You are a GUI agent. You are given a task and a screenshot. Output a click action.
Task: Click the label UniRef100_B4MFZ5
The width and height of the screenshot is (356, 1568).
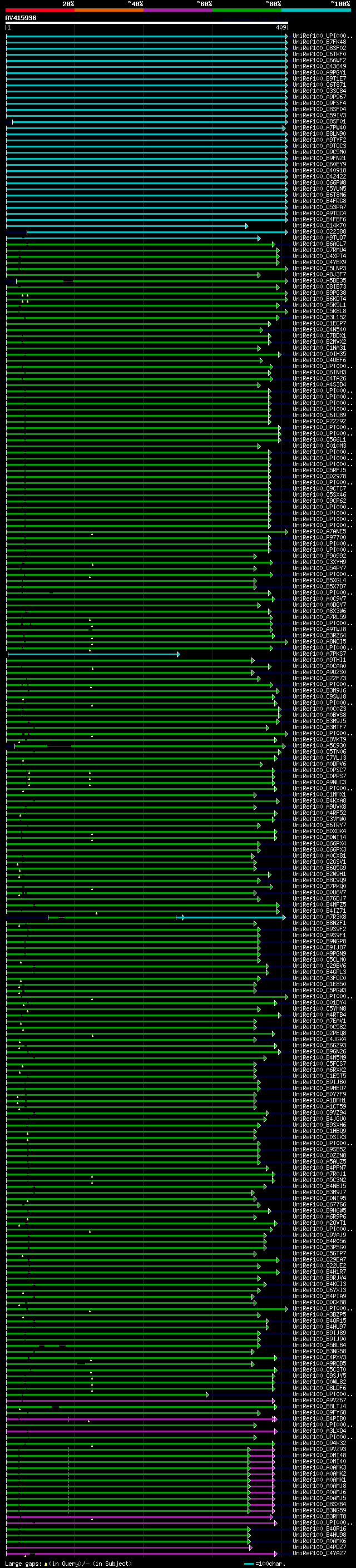coord(319,905)
